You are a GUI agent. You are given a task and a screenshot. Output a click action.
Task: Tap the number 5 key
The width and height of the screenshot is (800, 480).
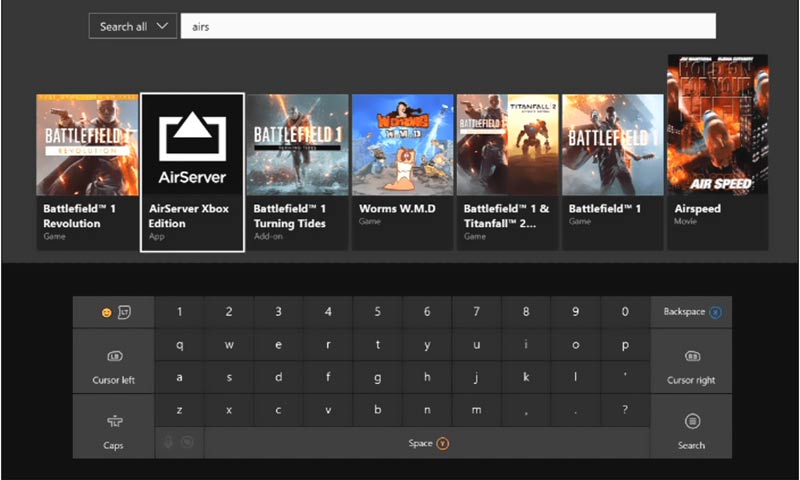pyautogui.click(x=378, y=312)
